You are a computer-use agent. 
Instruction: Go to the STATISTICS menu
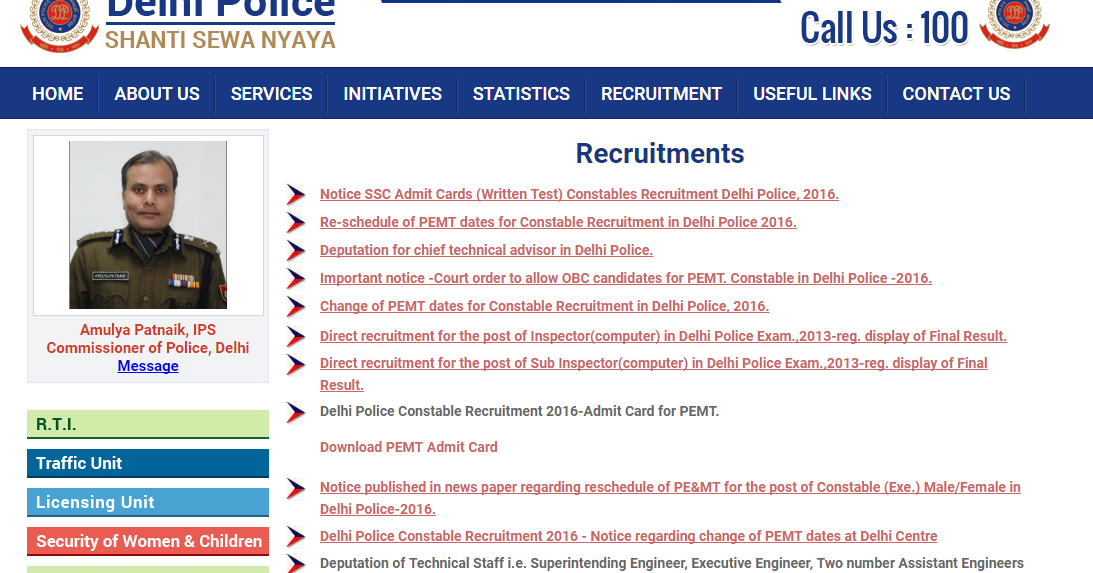(x=521, y=94)
